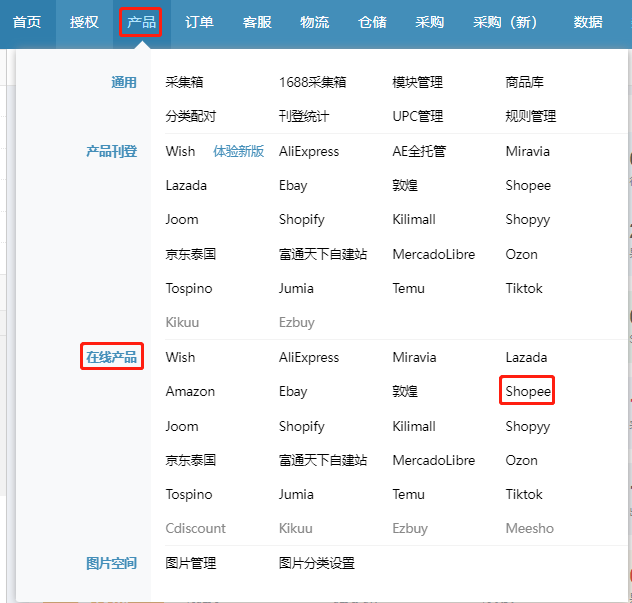Open Kilimall under 产品刊登

tap(414, 220)
